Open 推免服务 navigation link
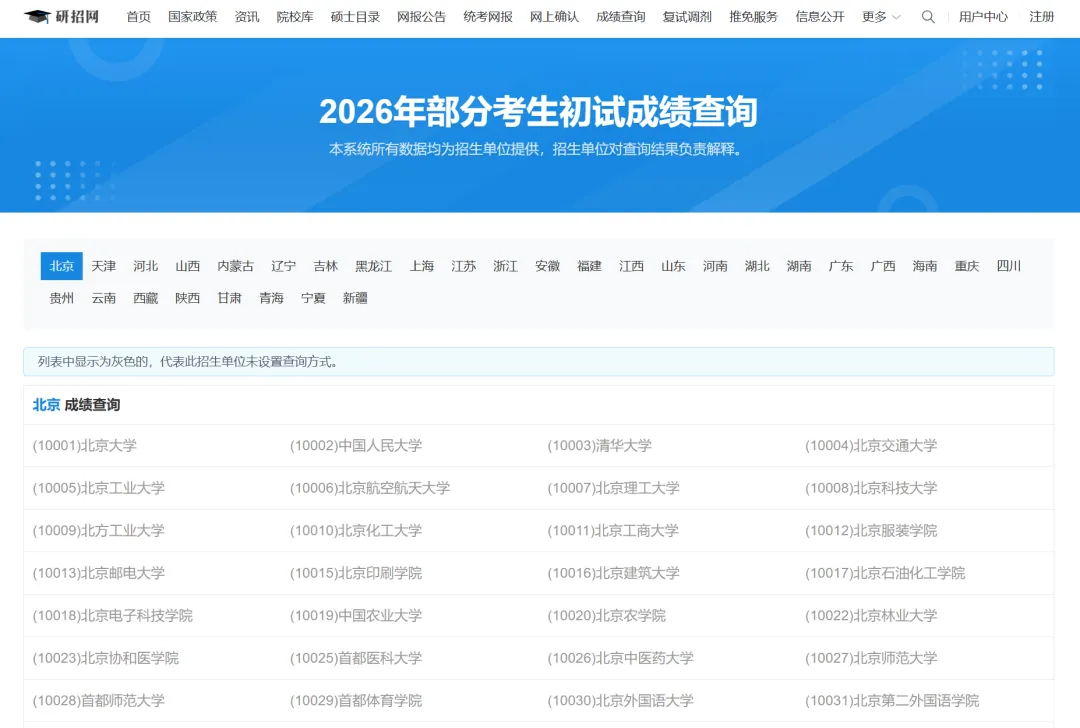This screenshot has width=1080, height=728. 754,17
